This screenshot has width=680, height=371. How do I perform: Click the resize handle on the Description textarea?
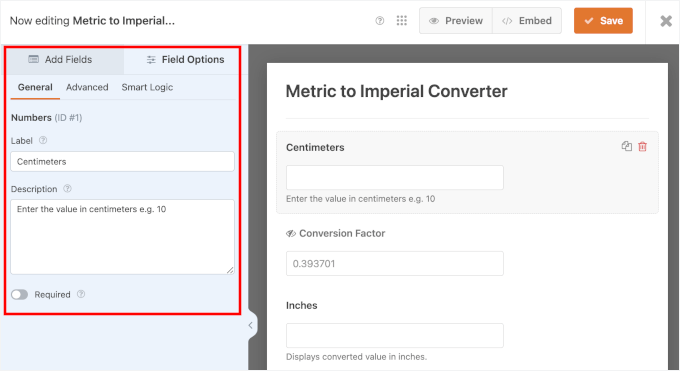click(x=230, y=270)
